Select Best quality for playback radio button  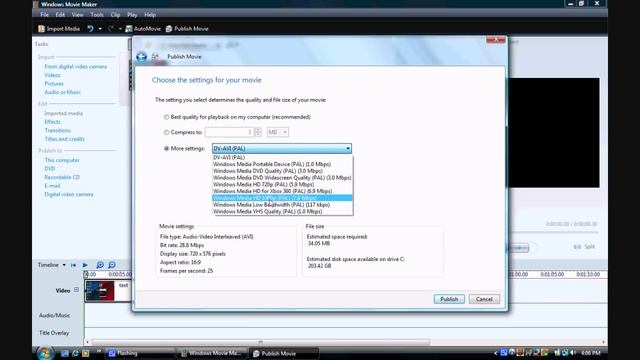tap(166, 117)
